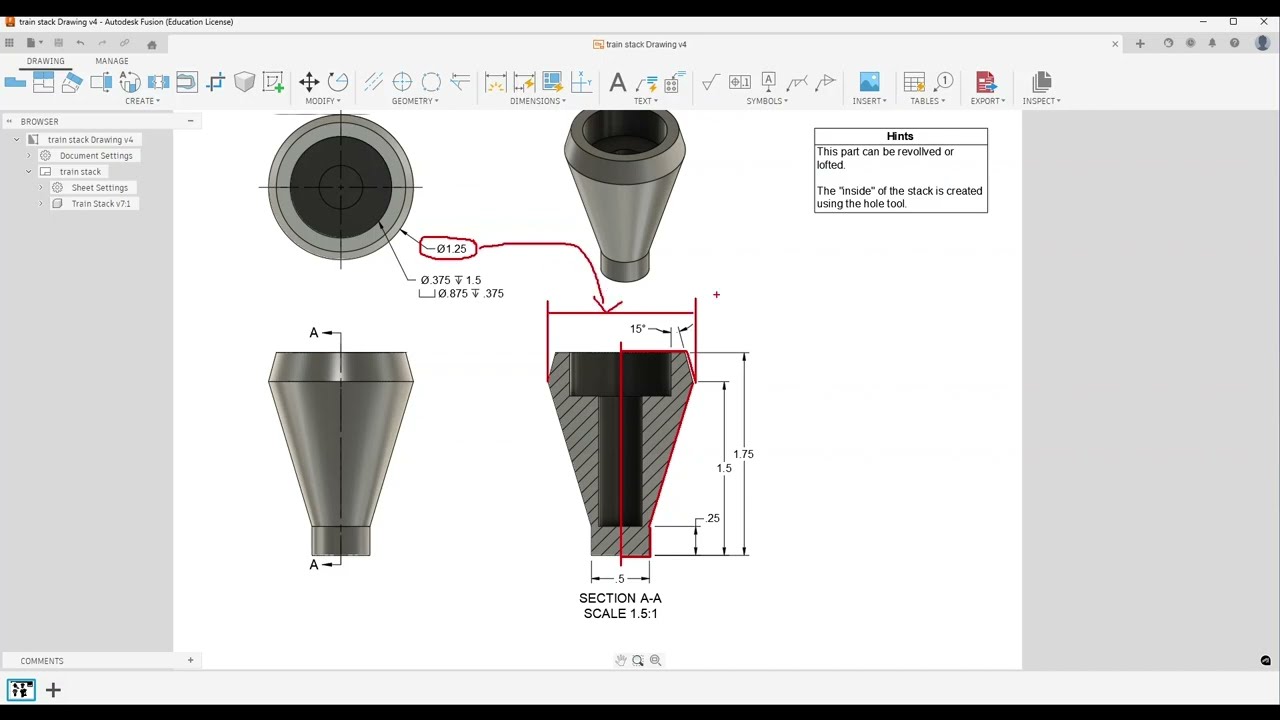Click the Export PDF icon
Screen dimensions: 1280x720
pyautogui.click(x=986, y=82)
